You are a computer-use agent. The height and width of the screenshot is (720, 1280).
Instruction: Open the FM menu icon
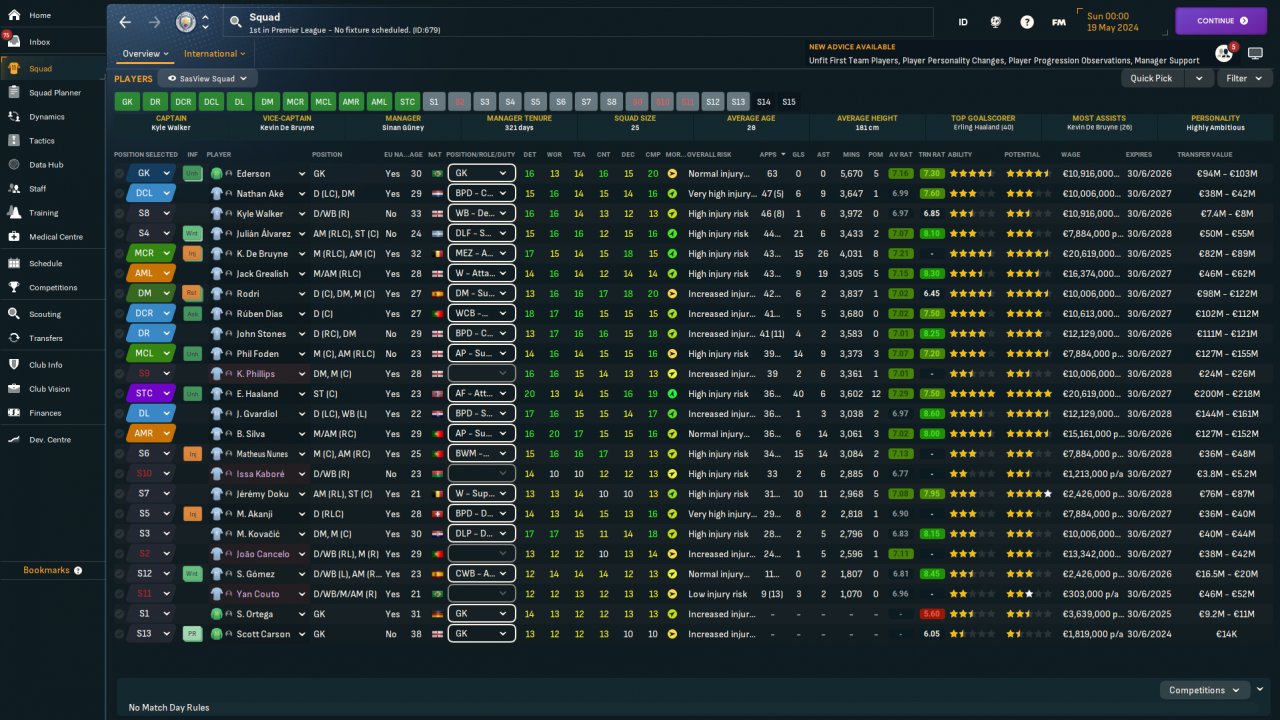(1058, 21)
